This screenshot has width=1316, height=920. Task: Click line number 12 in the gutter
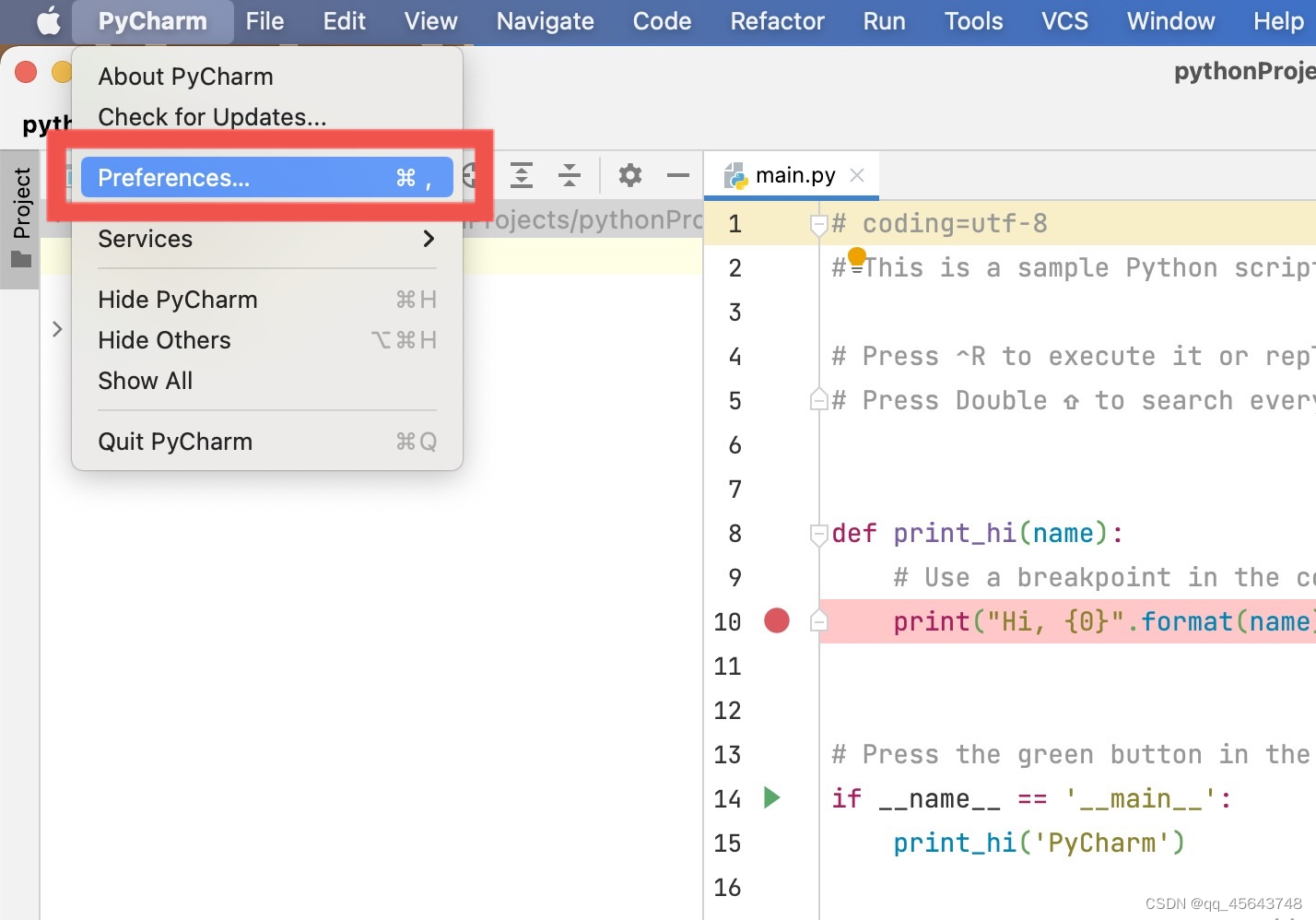(727, 711)
